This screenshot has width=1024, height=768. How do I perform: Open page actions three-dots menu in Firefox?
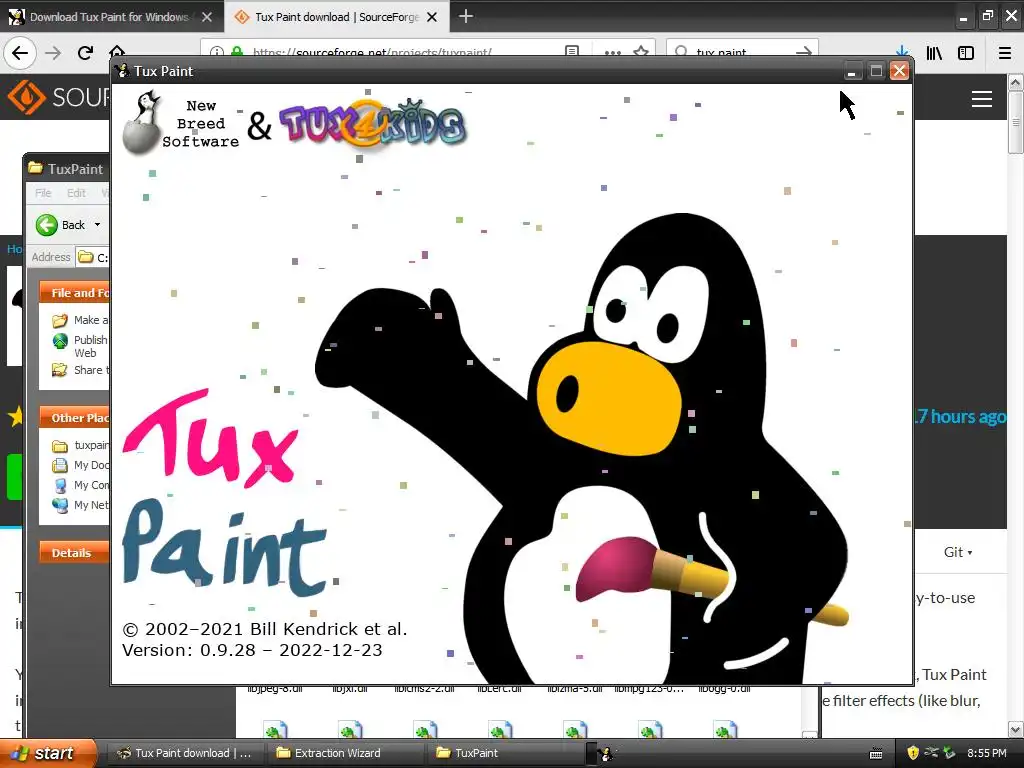(x=613, y=52)
